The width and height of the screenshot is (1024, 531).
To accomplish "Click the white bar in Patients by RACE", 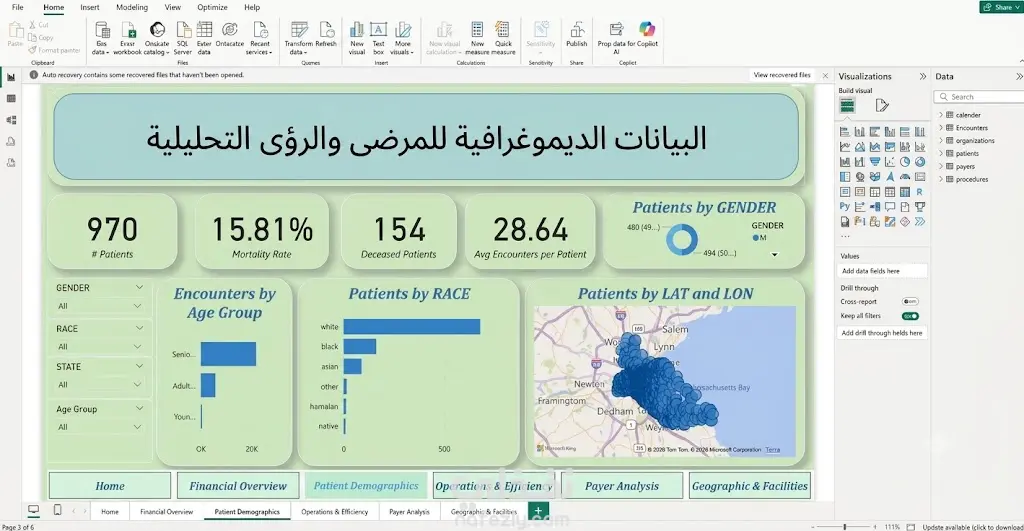I will (411, 327).
